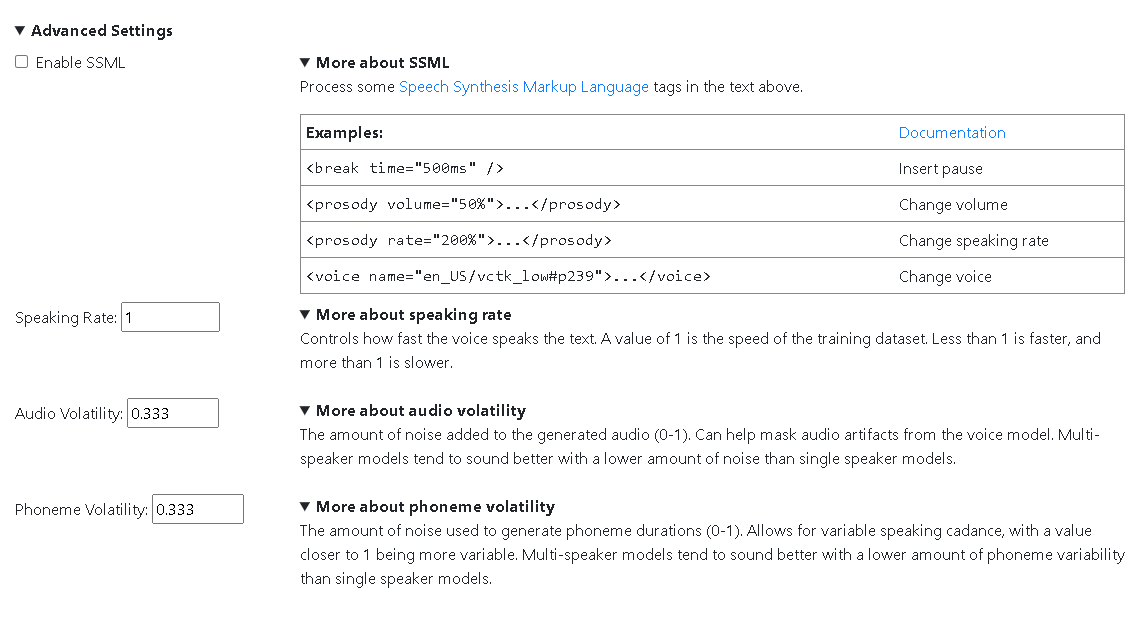Click the Advanced Settings heading text
Viewport: 1146px width, 625px height.
tap(102, 31)
